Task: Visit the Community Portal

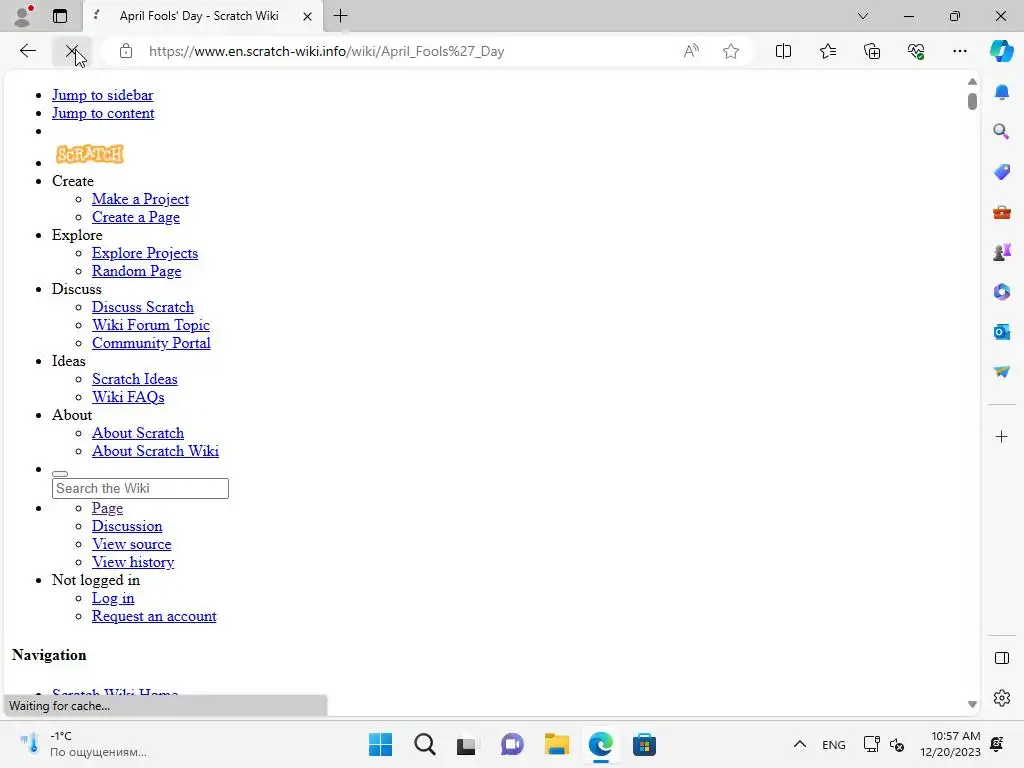Action: (x=152, y=343)
